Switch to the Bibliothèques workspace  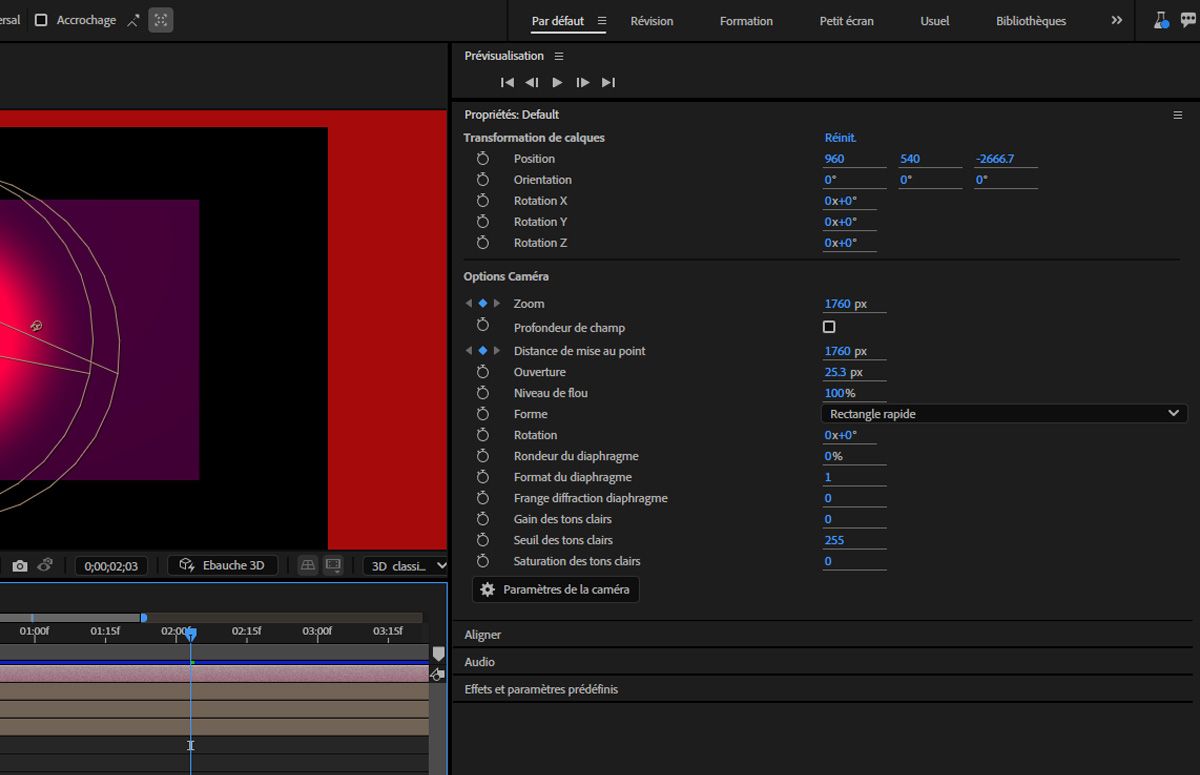coord(1030,21)
